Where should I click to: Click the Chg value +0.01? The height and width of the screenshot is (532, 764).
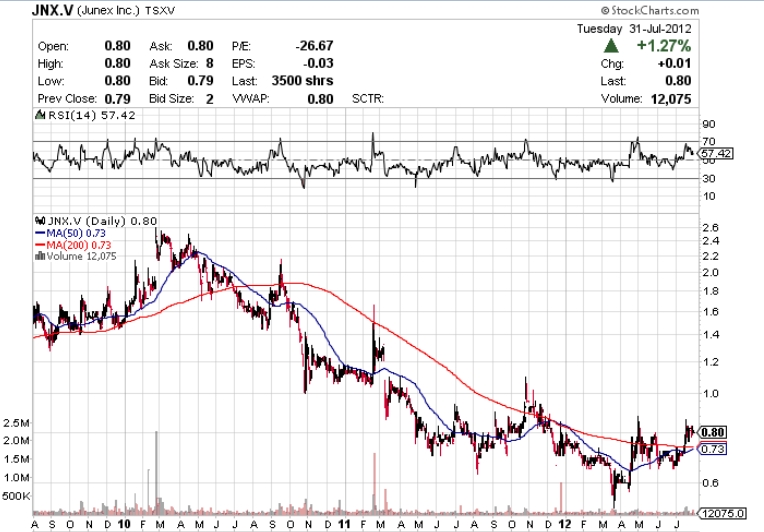point(674,63)
